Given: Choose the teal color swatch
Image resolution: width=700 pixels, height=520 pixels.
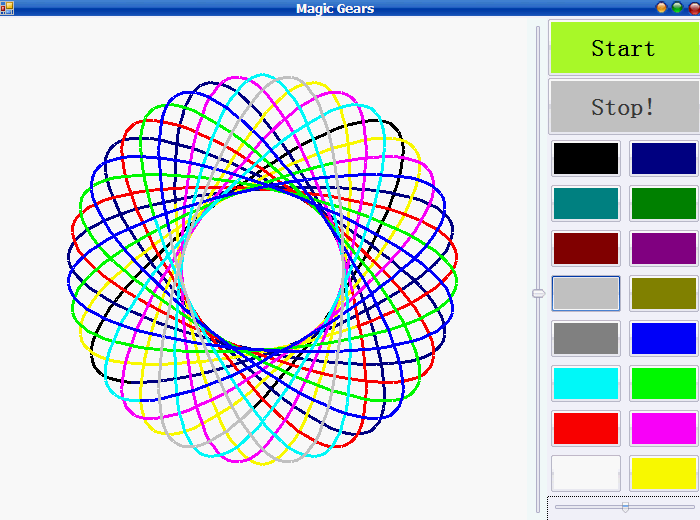Looking at the screenshot, I should (586, 204).
